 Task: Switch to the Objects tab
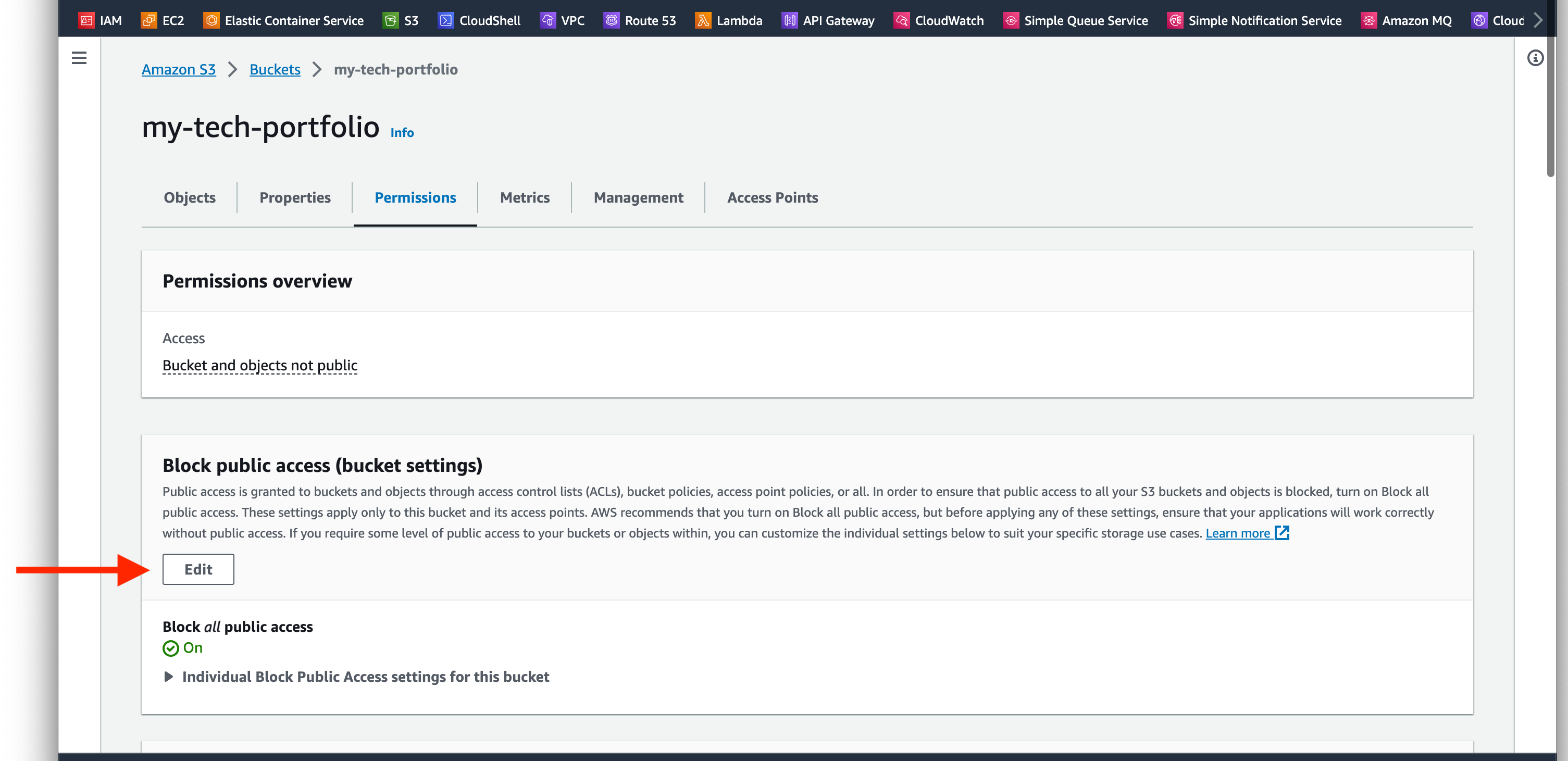(189, 197)
